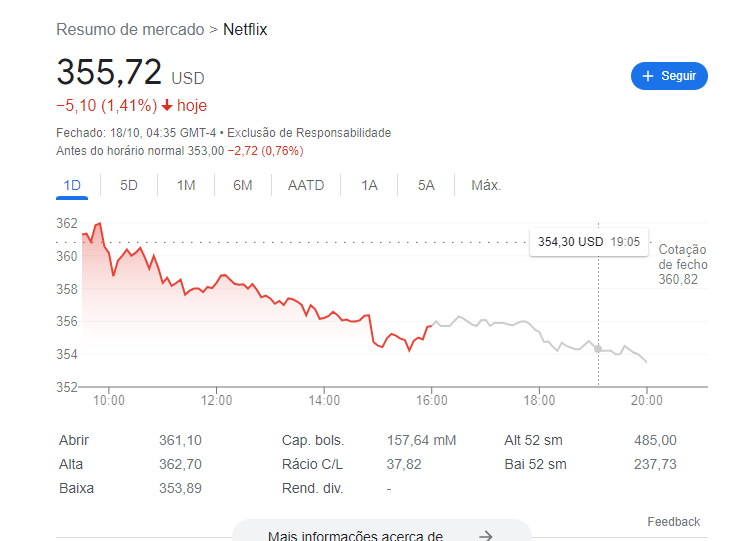Click the Feedback link
751x541 pixels.
tap(673, 521)
